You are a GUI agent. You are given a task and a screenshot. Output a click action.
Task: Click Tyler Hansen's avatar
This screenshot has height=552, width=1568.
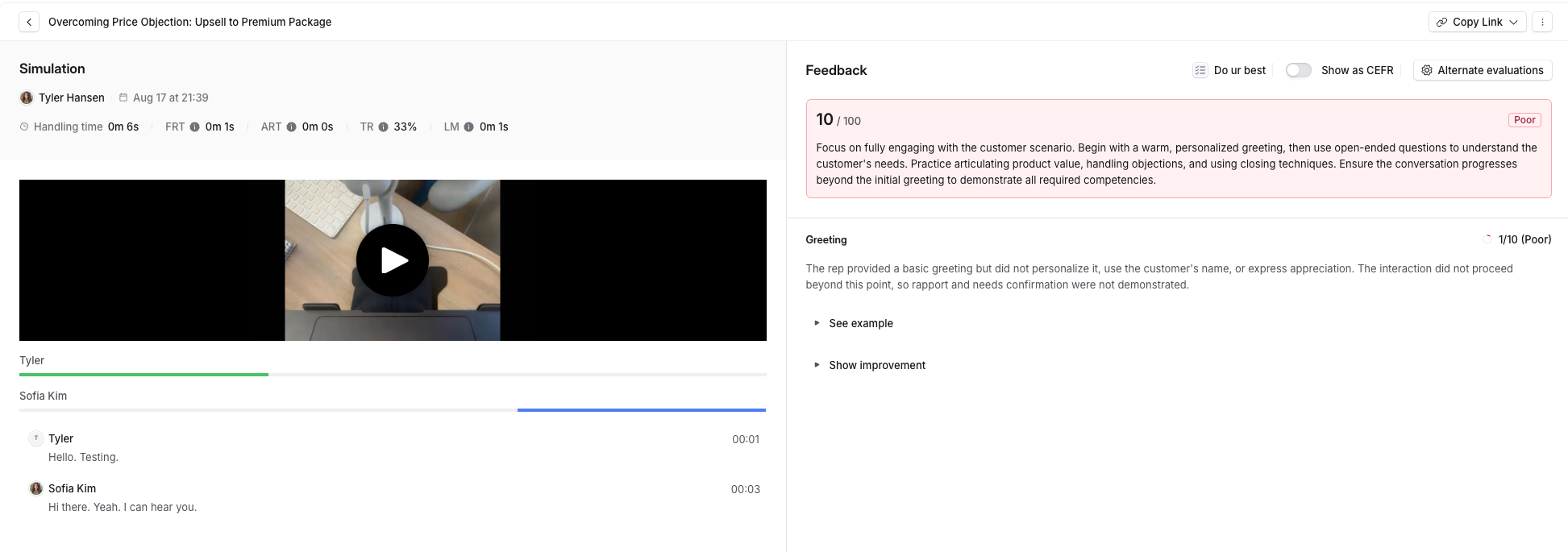point(27,98)
